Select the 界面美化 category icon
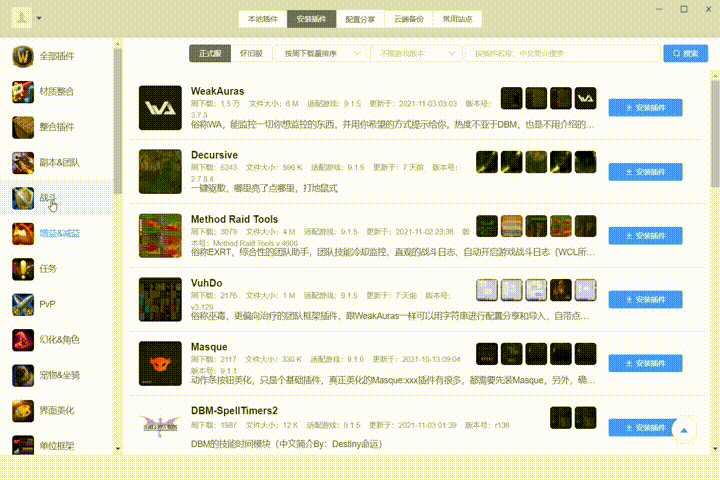Screen dimensions: 720x480 [x=23, y=411]
